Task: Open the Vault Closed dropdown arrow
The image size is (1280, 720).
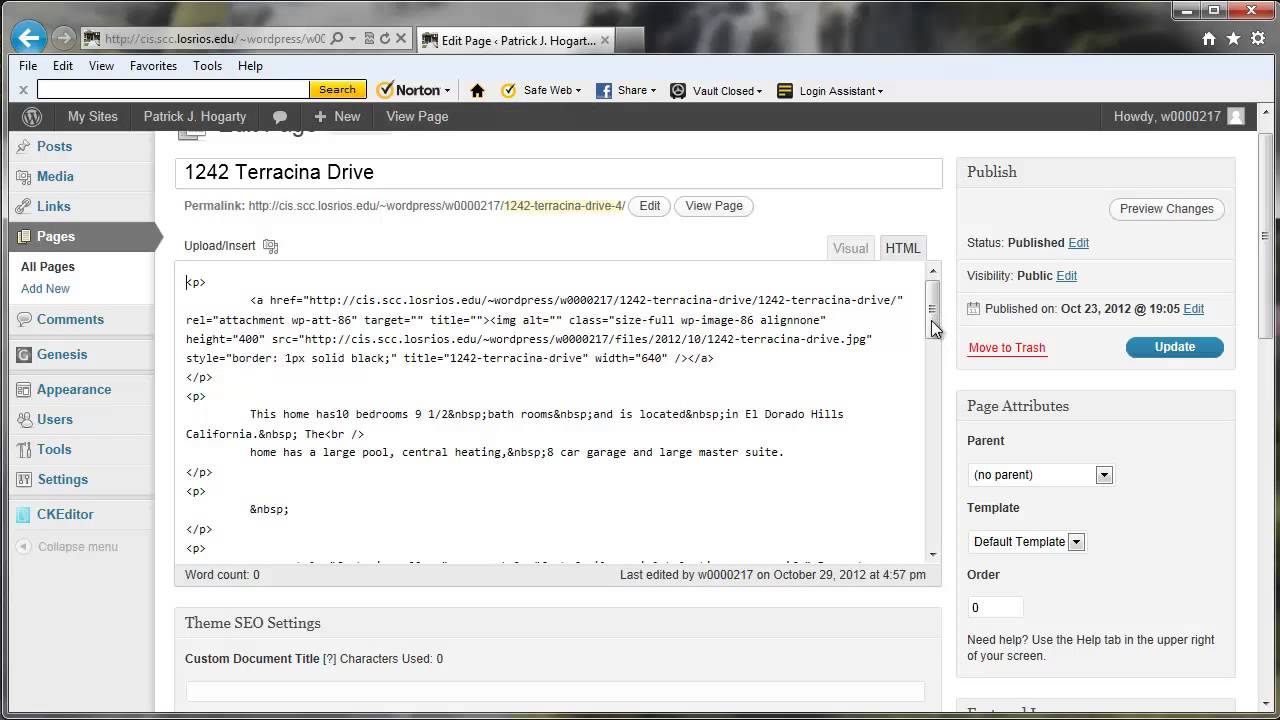Action: [759, 91]
